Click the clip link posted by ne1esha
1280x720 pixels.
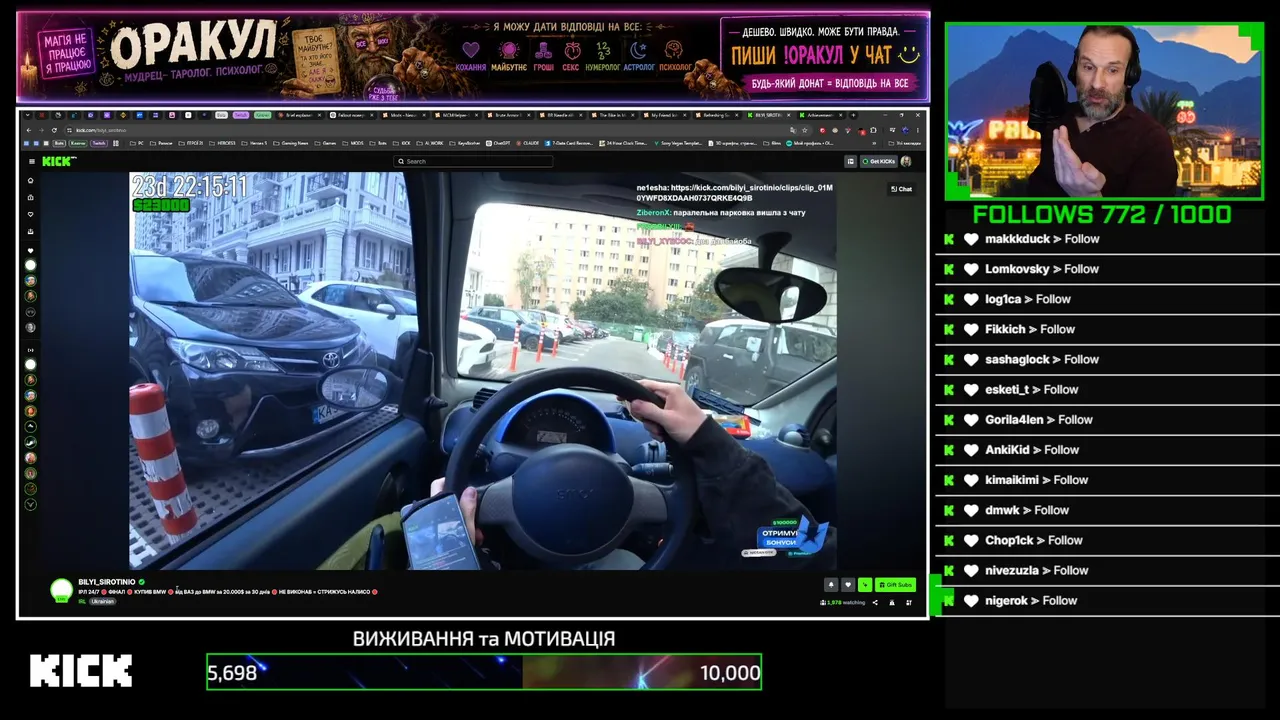735,193
